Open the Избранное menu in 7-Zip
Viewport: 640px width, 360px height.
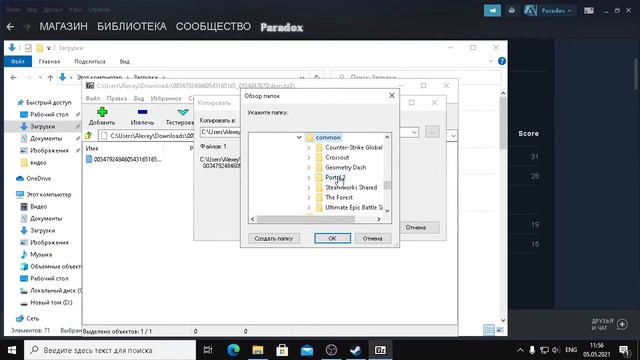[x=166, y=98]
